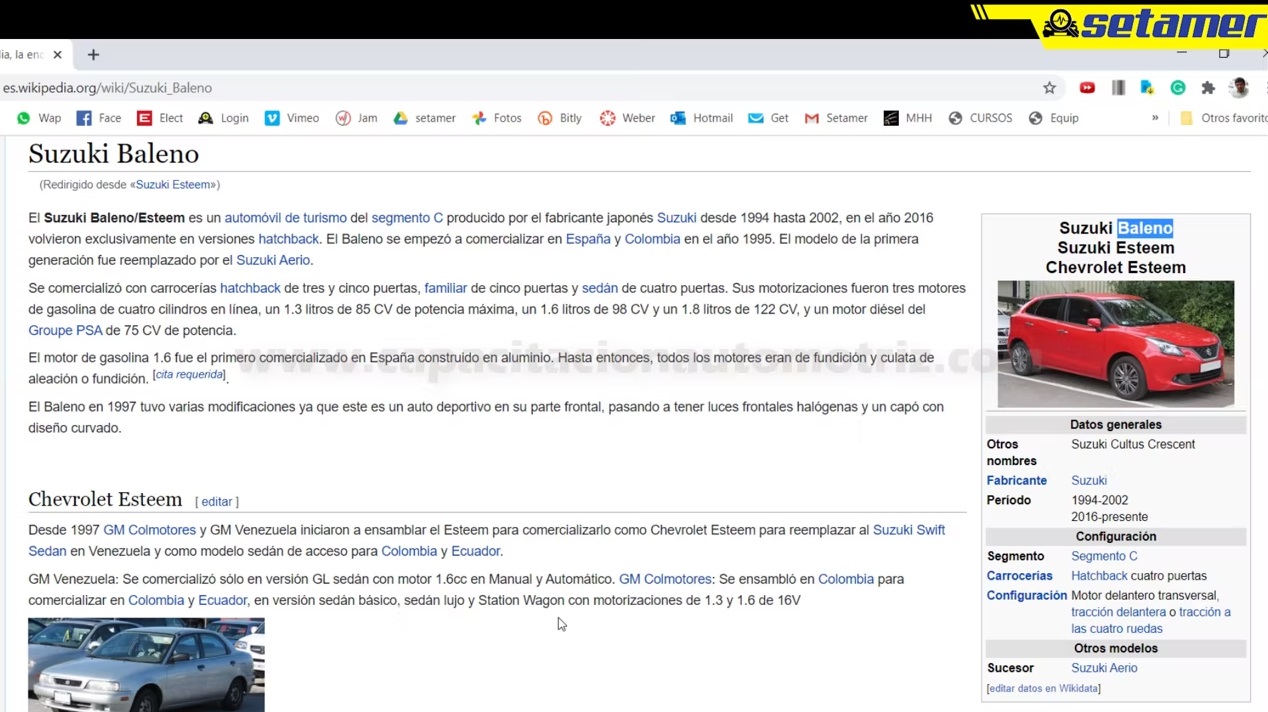Open the MHH bookmark
The height and width of the screenshot is (712, 1268).
(x=908, y=118)
